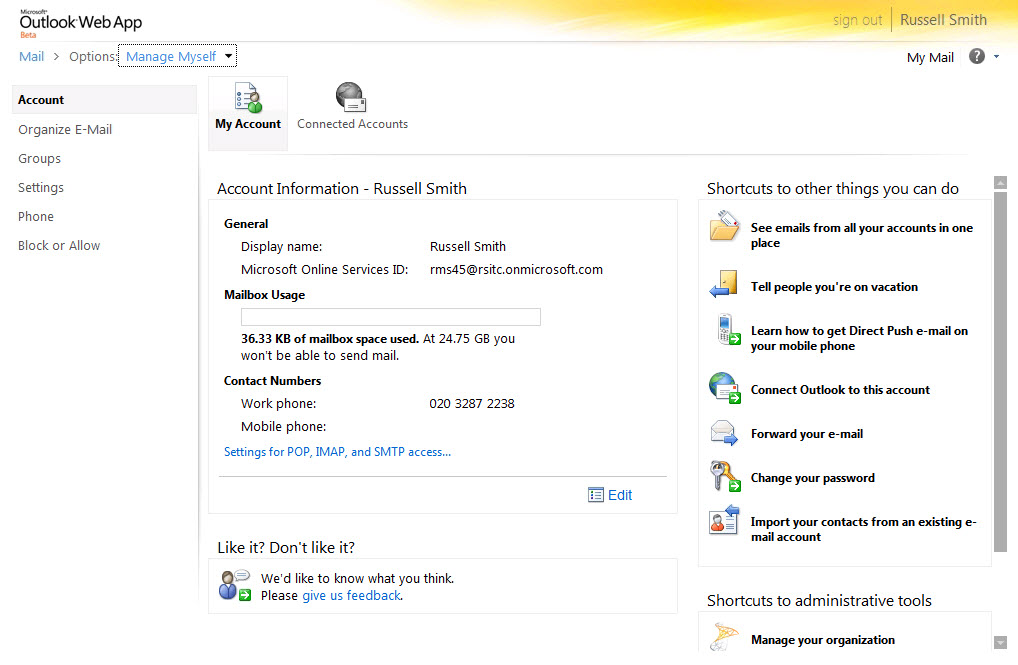Open the help question mark icon
Image resolution: width=1018 pixels, height=665 pixels.
coord(977,57)
